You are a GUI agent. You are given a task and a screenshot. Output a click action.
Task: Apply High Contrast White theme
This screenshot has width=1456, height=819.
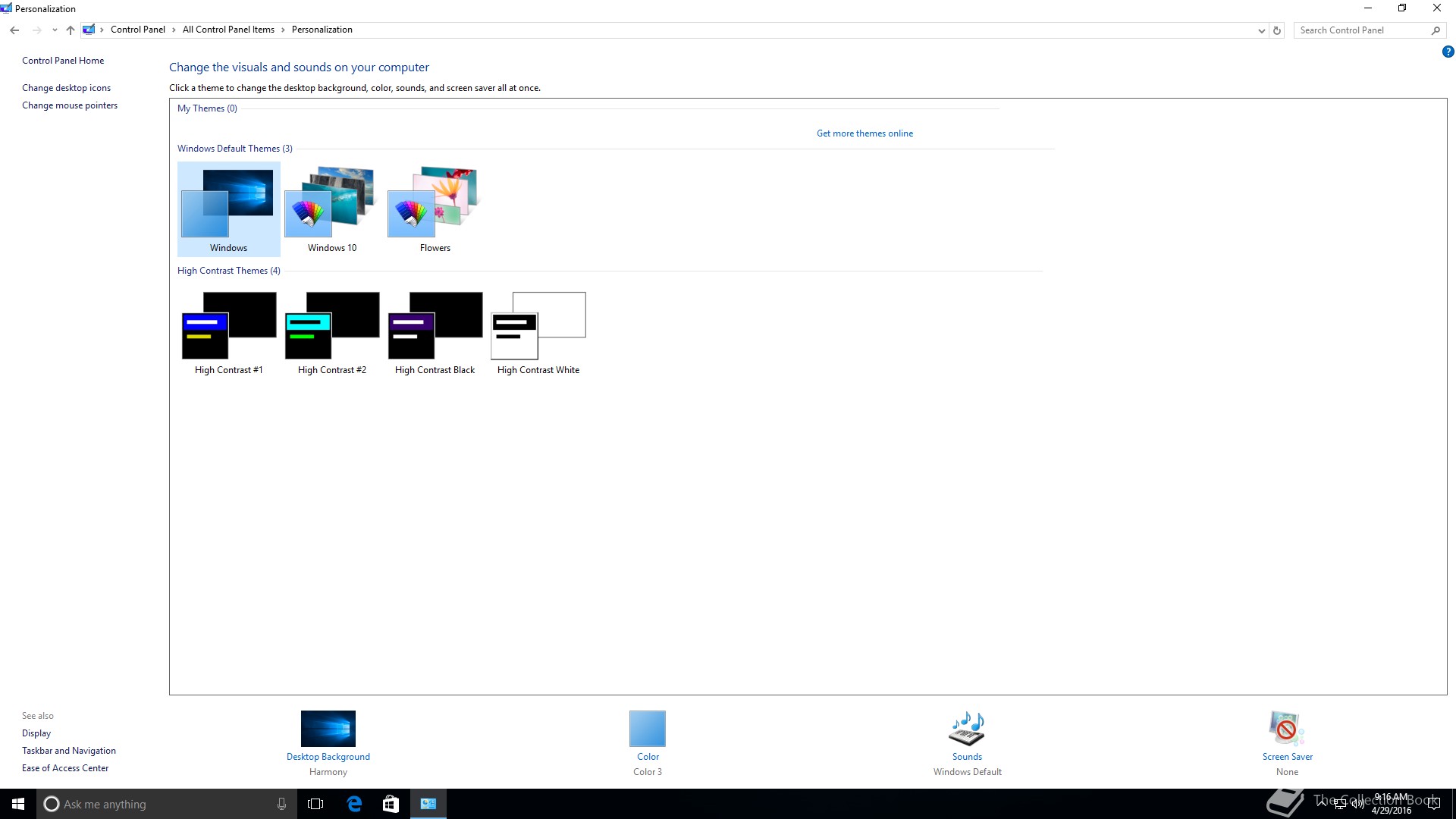[x=538, y=326]
